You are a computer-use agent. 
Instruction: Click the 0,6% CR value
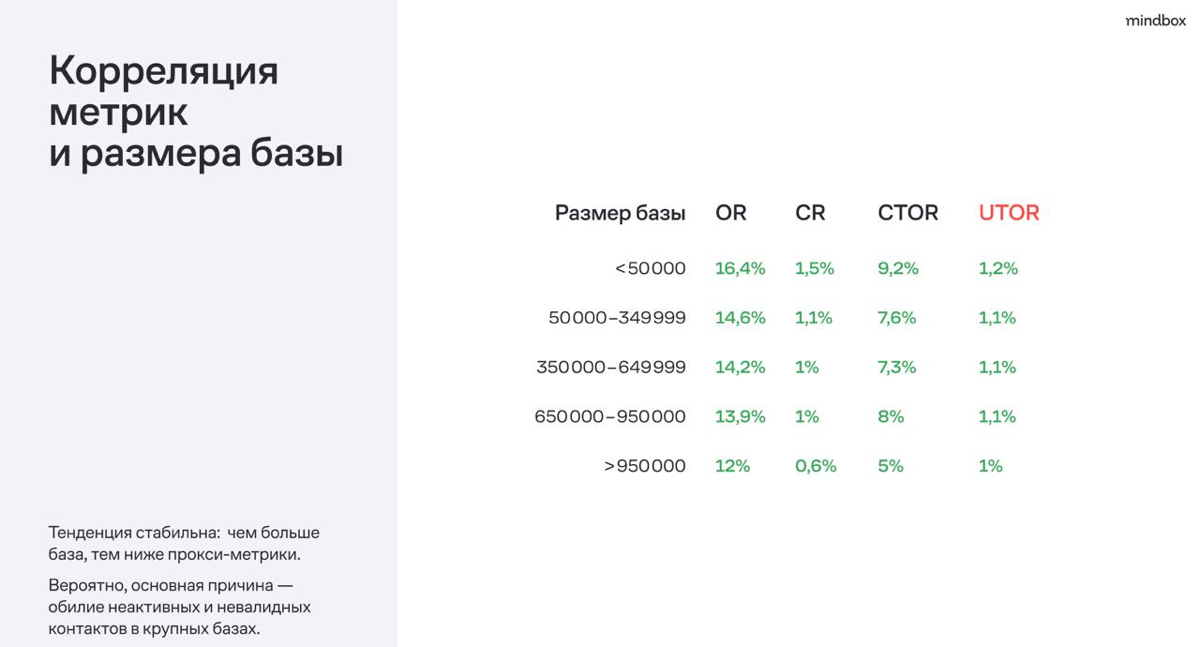pyautogui.click(x=816, y=466)
